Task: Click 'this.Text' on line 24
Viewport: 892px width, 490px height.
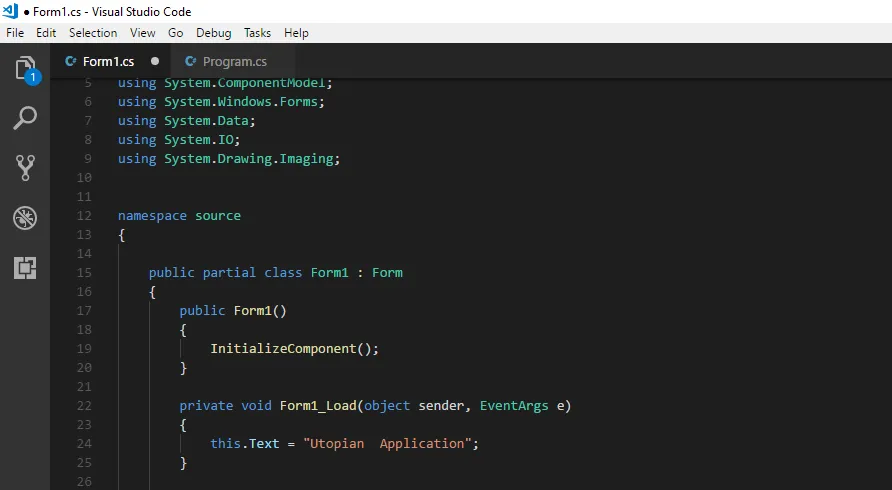Action: tap(245, 444)
